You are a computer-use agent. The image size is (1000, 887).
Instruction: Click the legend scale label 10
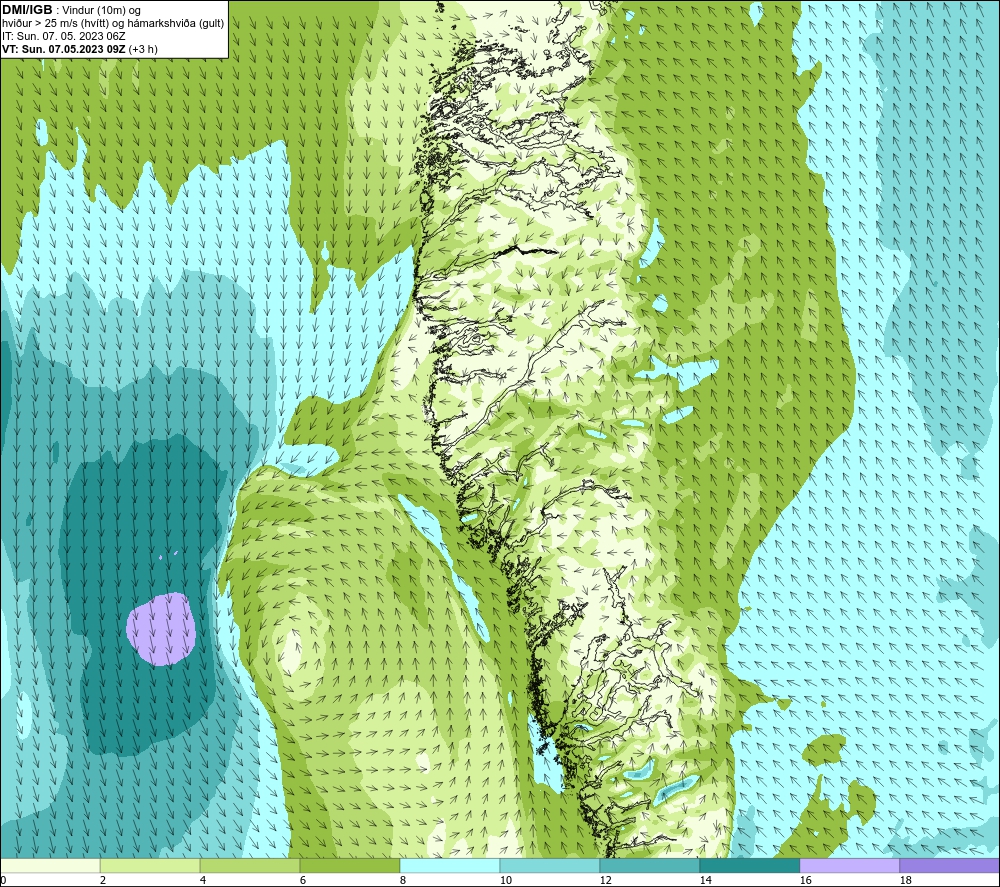pos(506,881)
